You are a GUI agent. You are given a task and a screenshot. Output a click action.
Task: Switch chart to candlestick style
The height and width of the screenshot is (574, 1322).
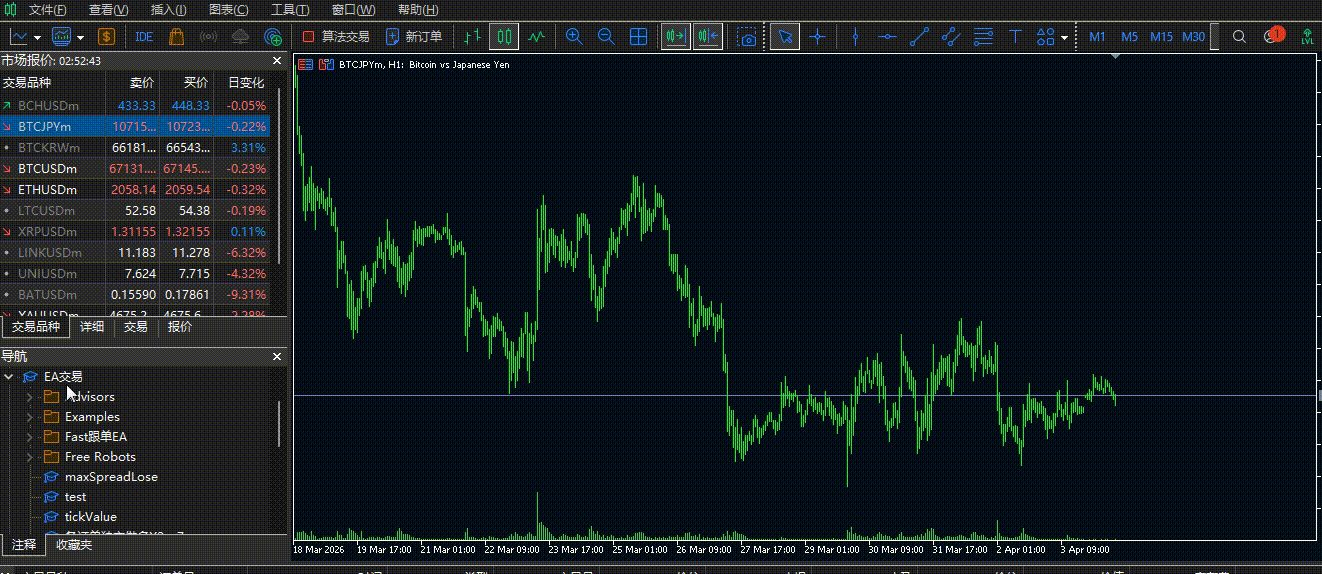pos(505,37)
